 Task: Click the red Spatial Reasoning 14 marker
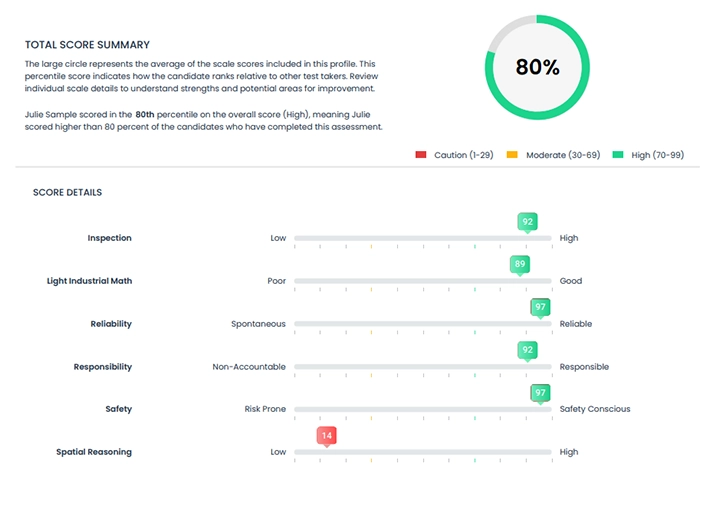pyautogui.click(x=325, y=435)
